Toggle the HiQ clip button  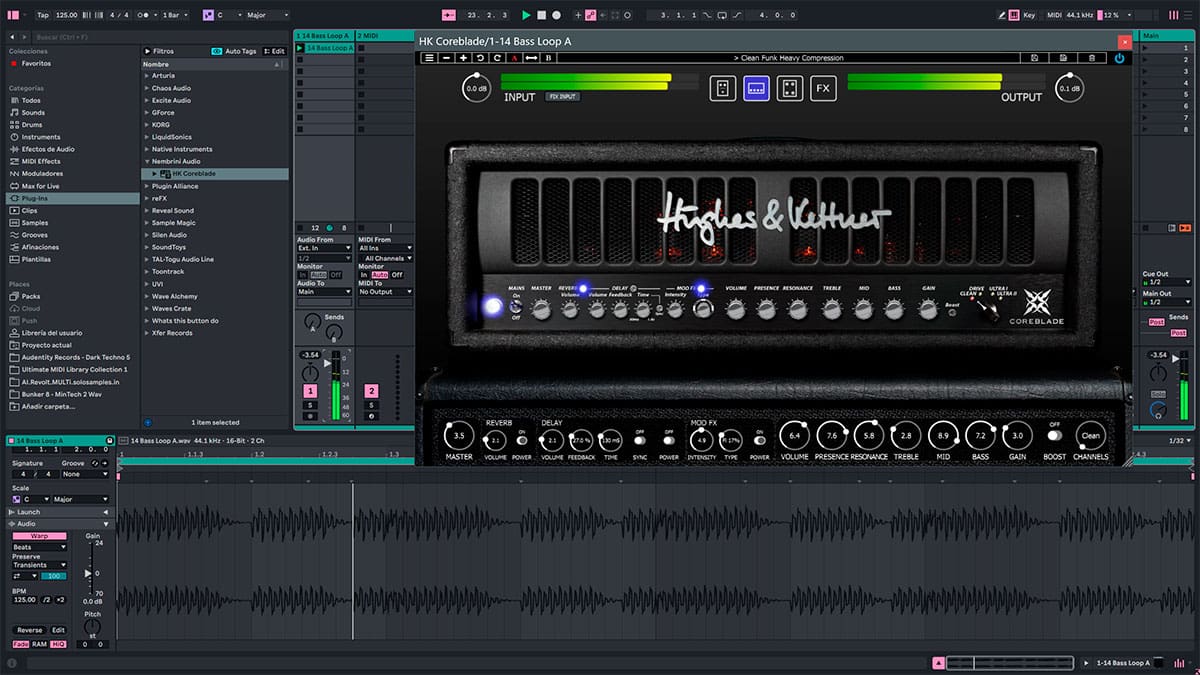click(x=58, y=644)
